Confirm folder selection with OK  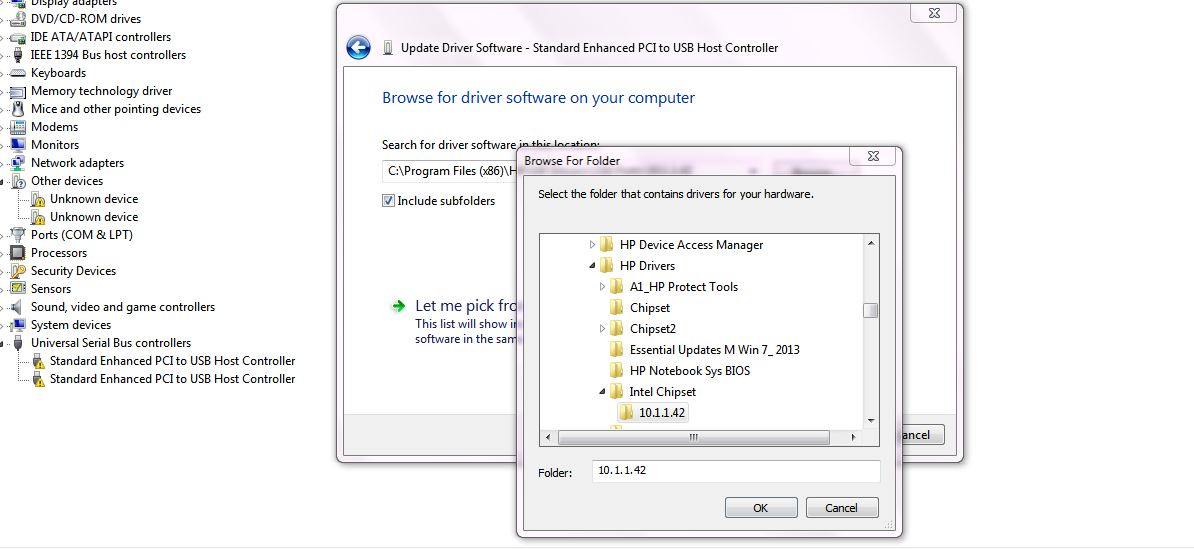761,508
